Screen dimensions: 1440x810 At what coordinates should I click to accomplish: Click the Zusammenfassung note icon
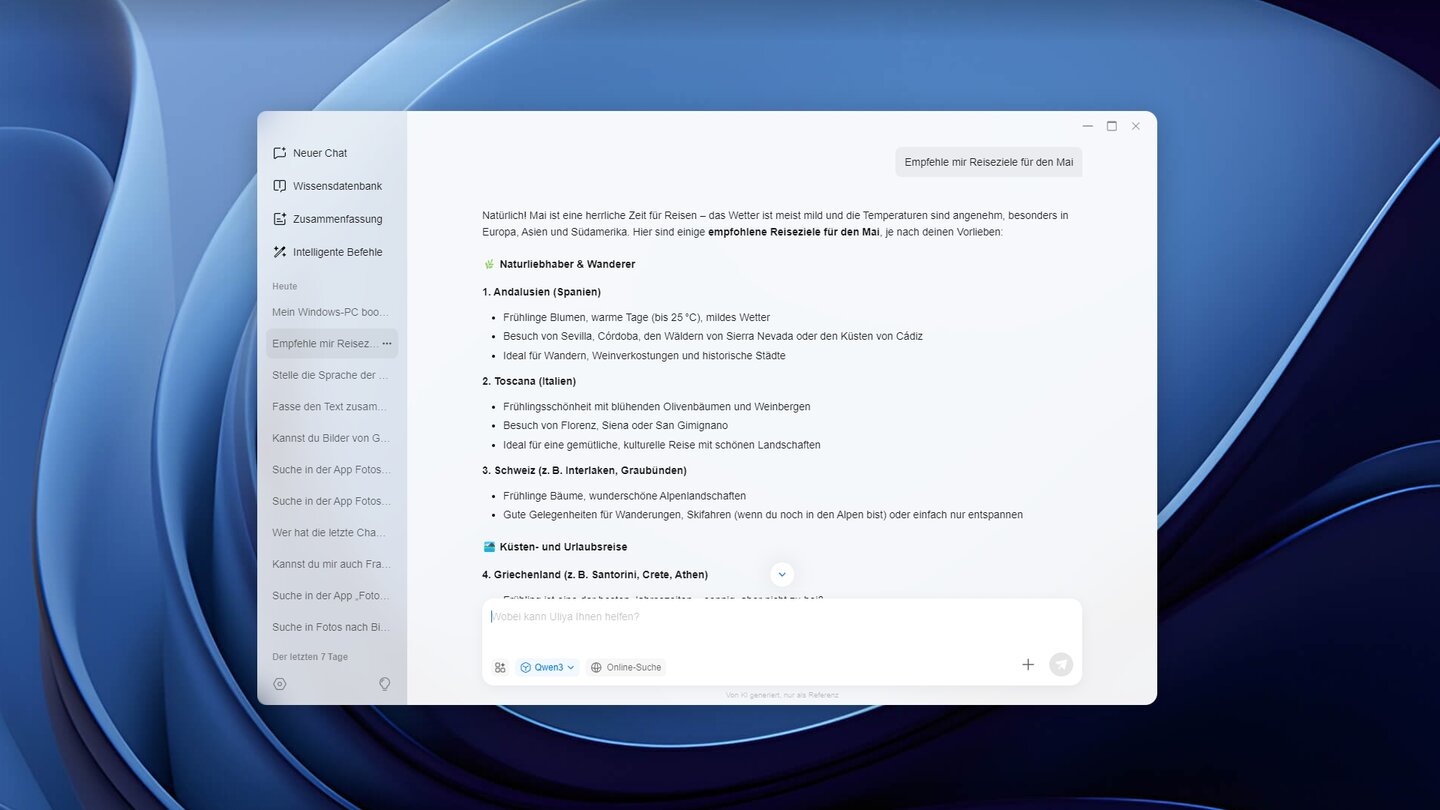pos(280,219)
